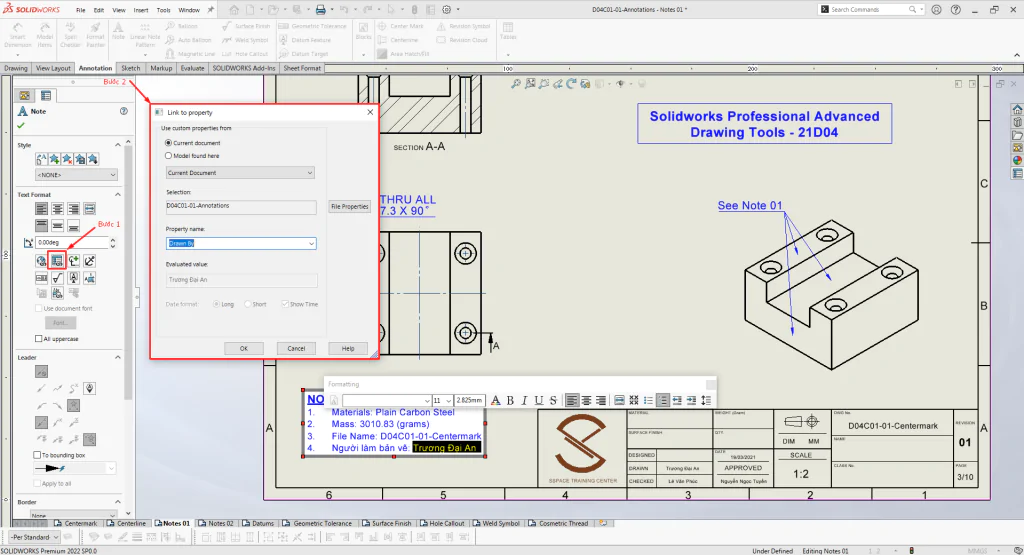Switch to the Sketch ribbon tab
1024x555 pixels.
[x=130, y=68]
